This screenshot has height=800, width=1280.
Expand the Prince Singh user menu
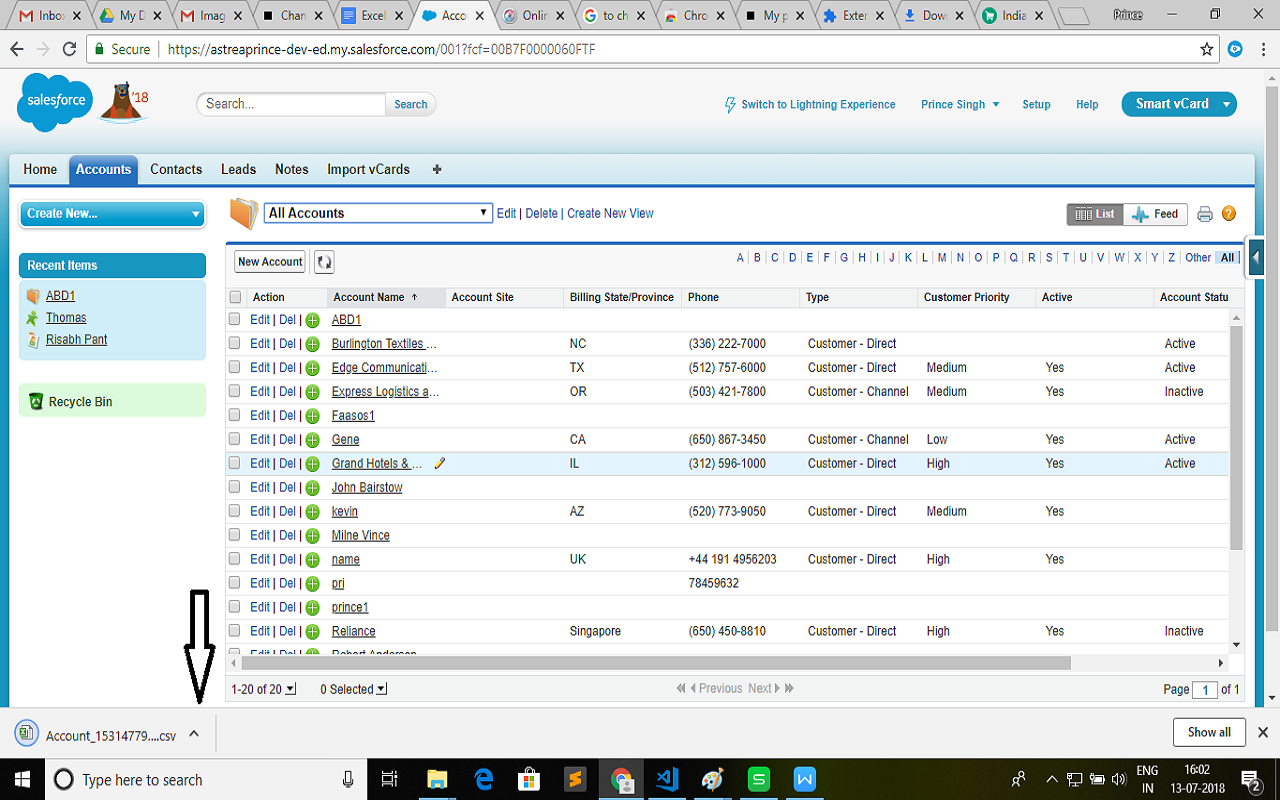[958, 104]
